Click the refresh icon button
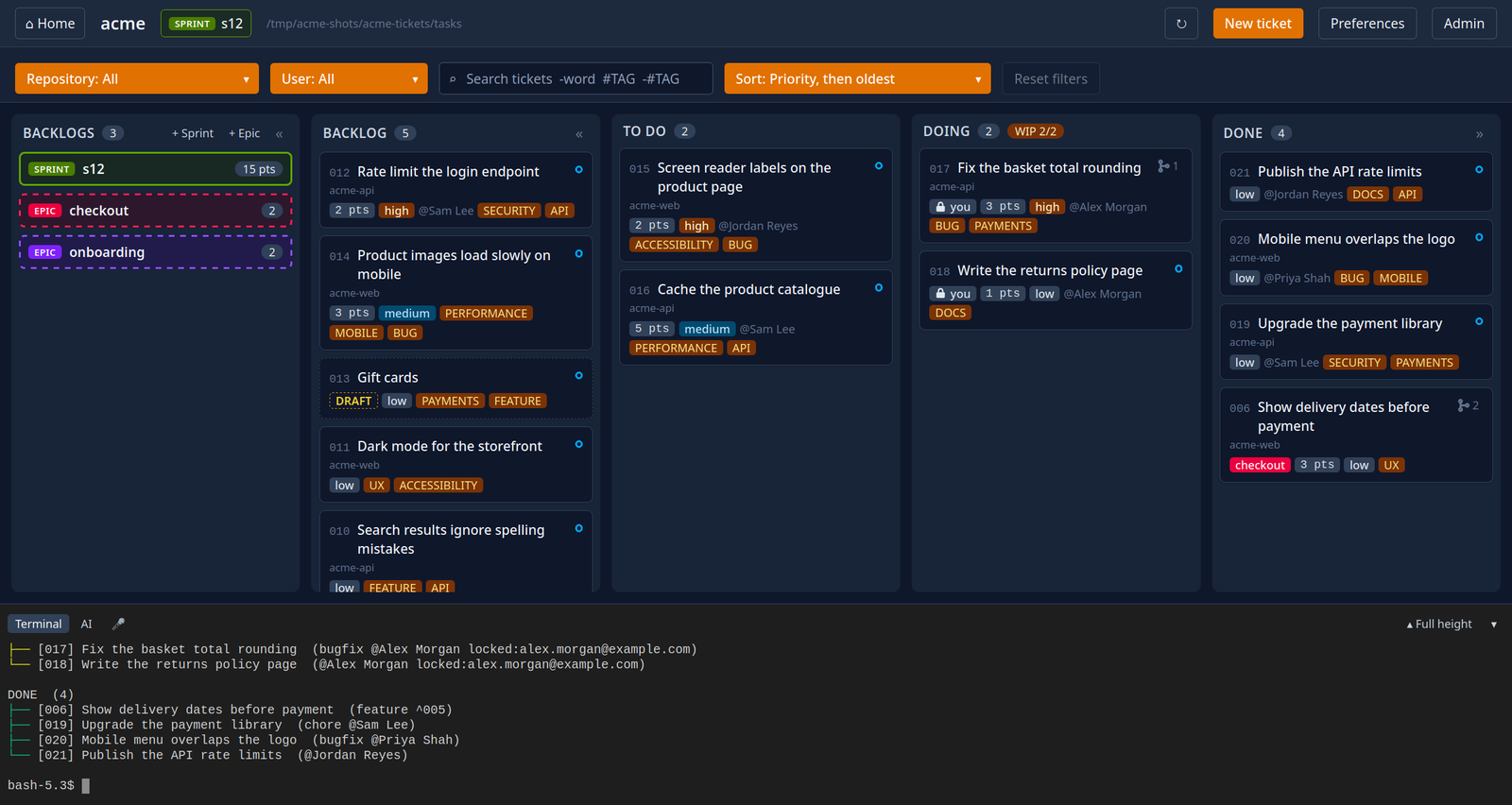The image size is (1512, 805). pyautogui.click(x=1181, y=24)
